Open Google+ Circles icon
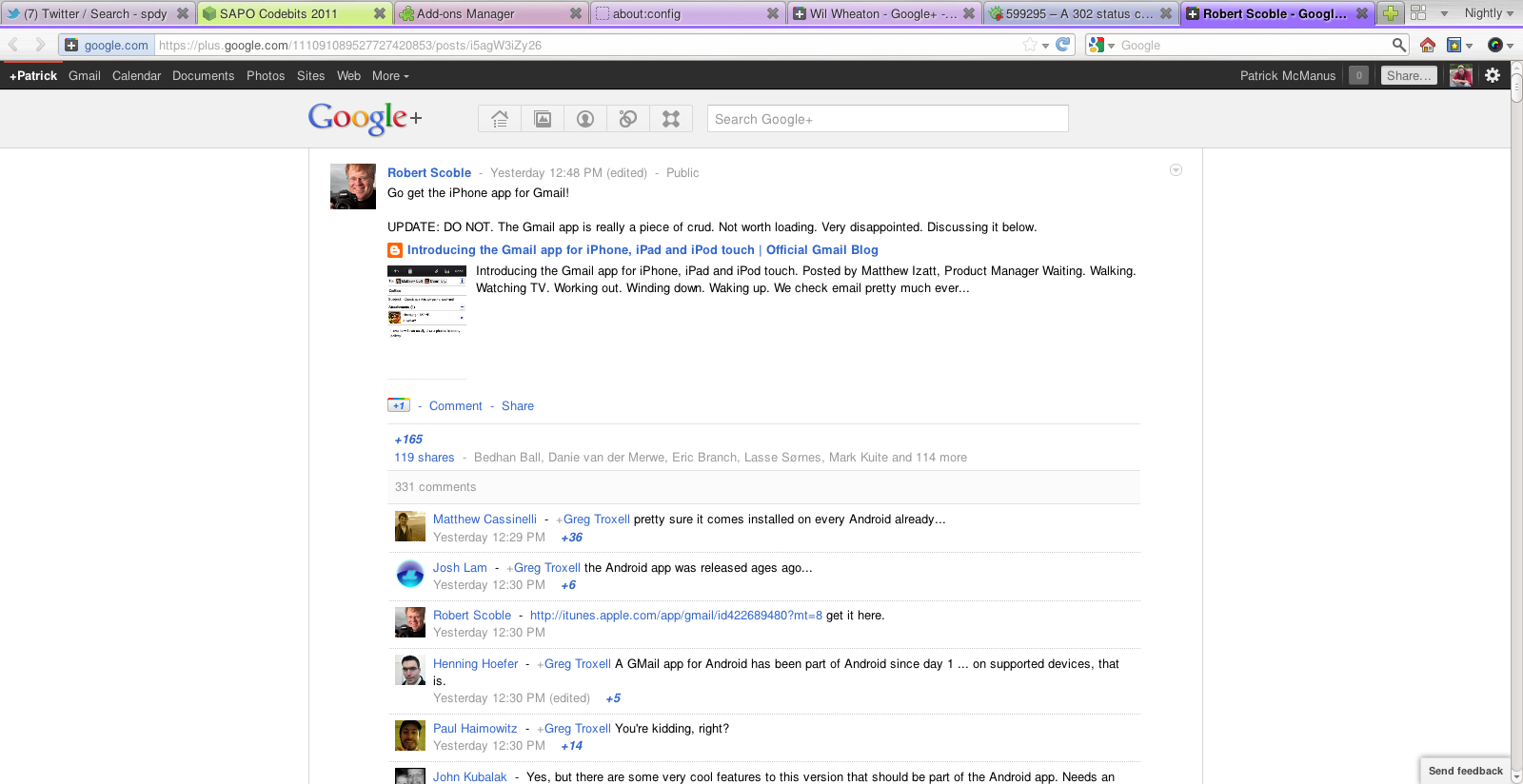Screen dimensions: 1523x784 click(x=628, y=119)
